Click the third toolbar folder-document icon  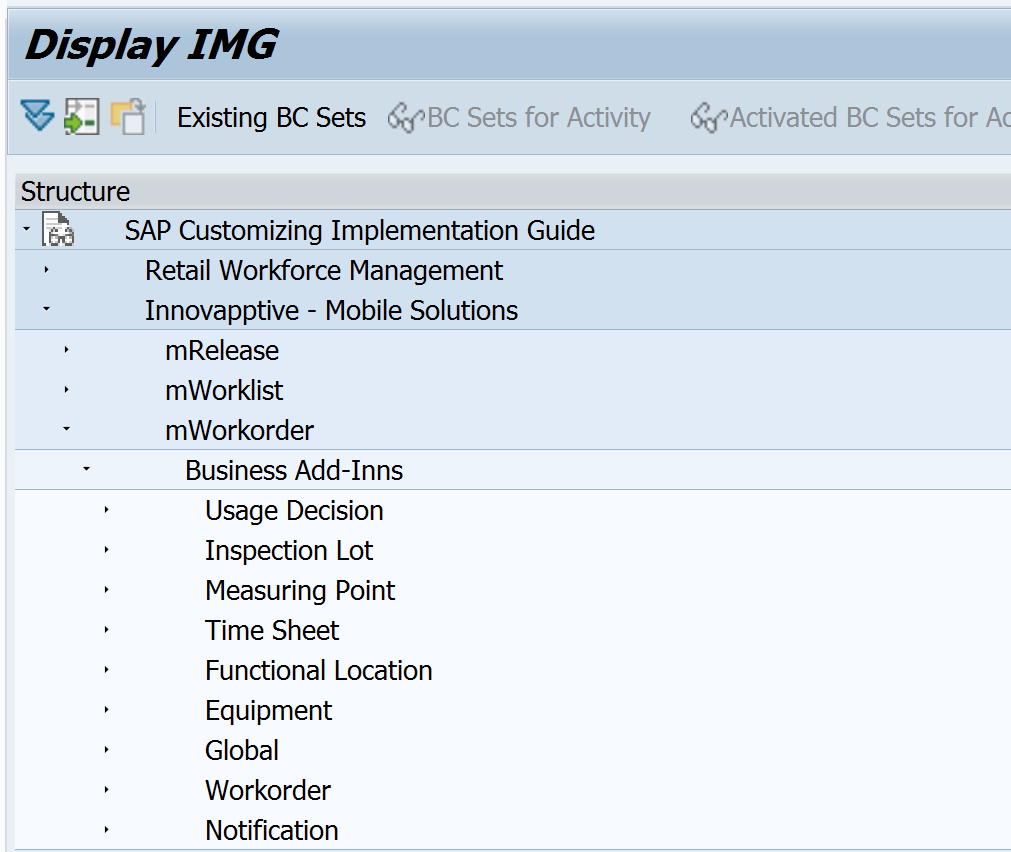click(127, 117)
